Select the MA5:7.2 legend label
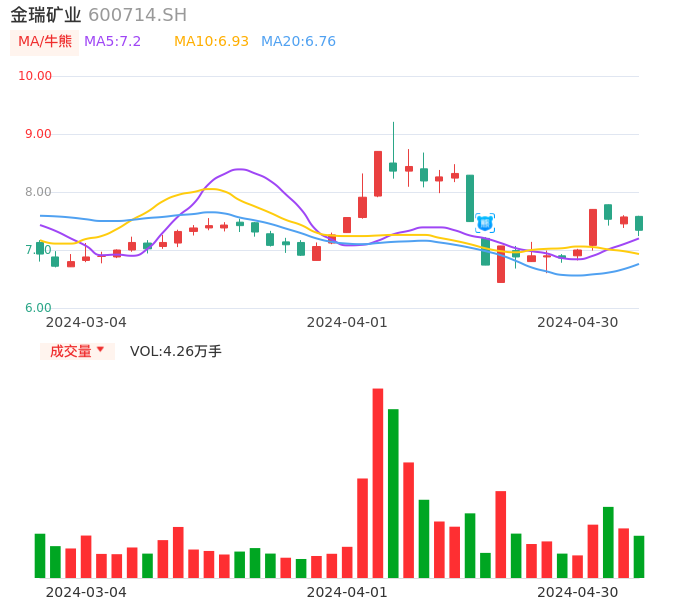 [112, 42]
